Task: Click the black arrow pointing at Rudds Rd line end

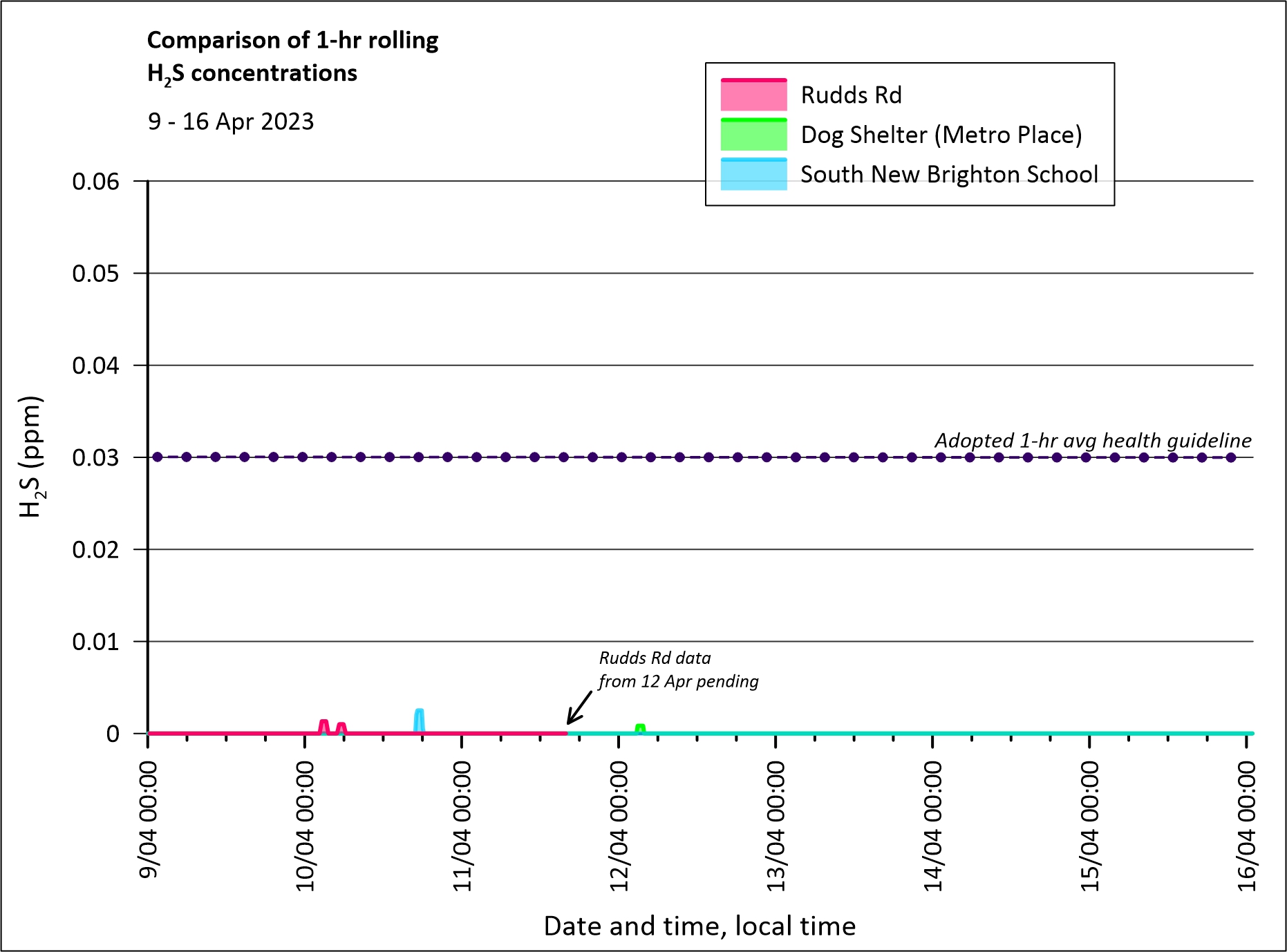Action: pos(579,707)
